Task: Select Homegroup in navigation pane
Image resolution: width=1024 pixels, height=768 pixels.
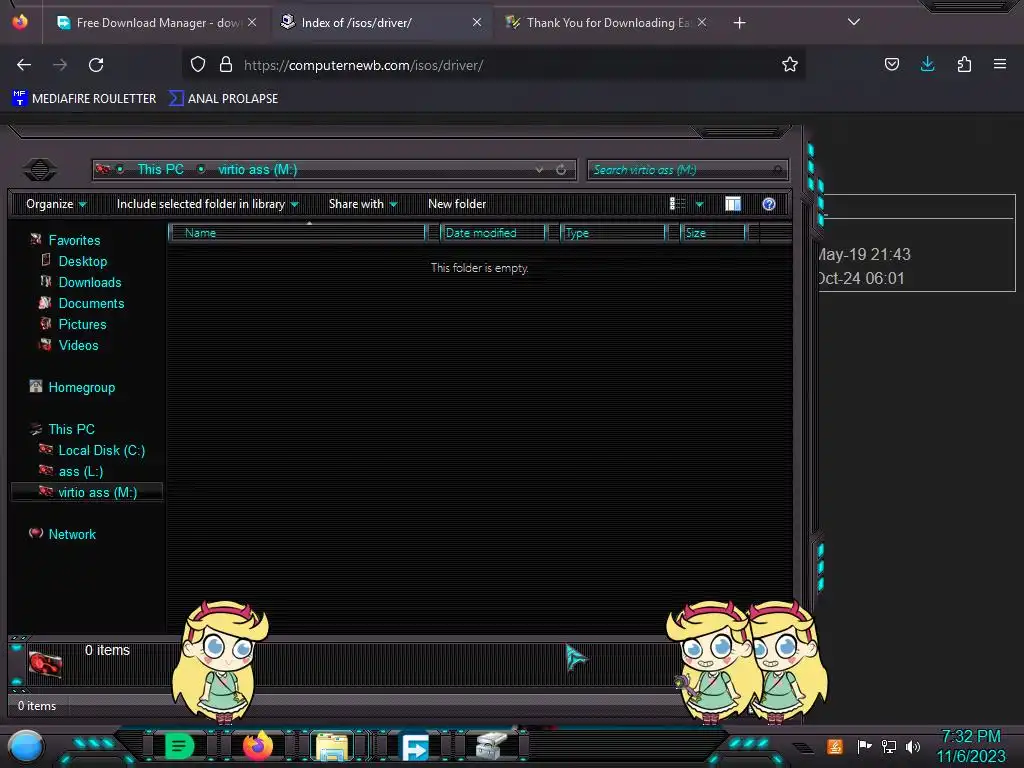Action: click(81, 387)
